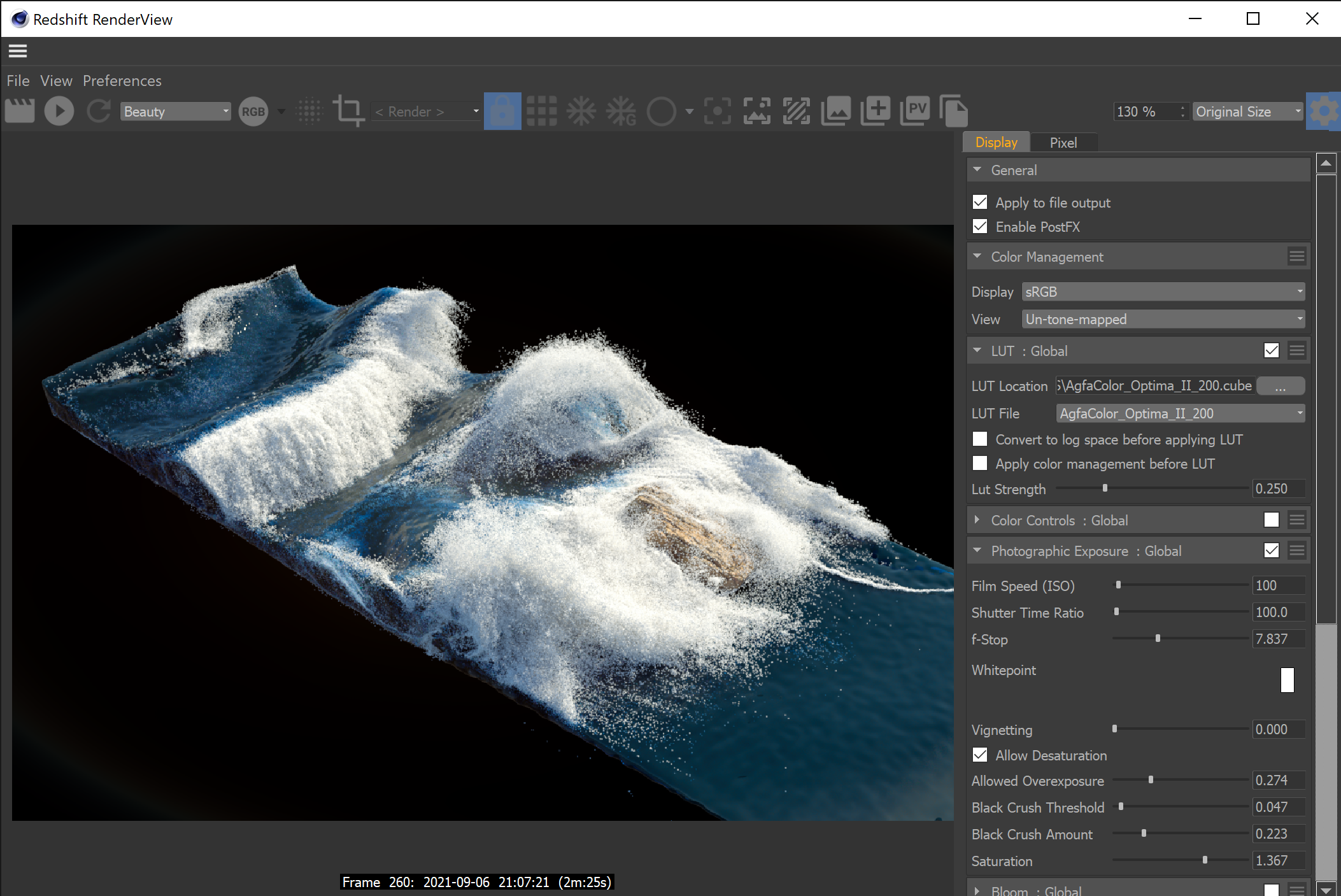The image size is (1341, 896).
Task: Toggle the camera lock icon
Action: pos(502,111)
